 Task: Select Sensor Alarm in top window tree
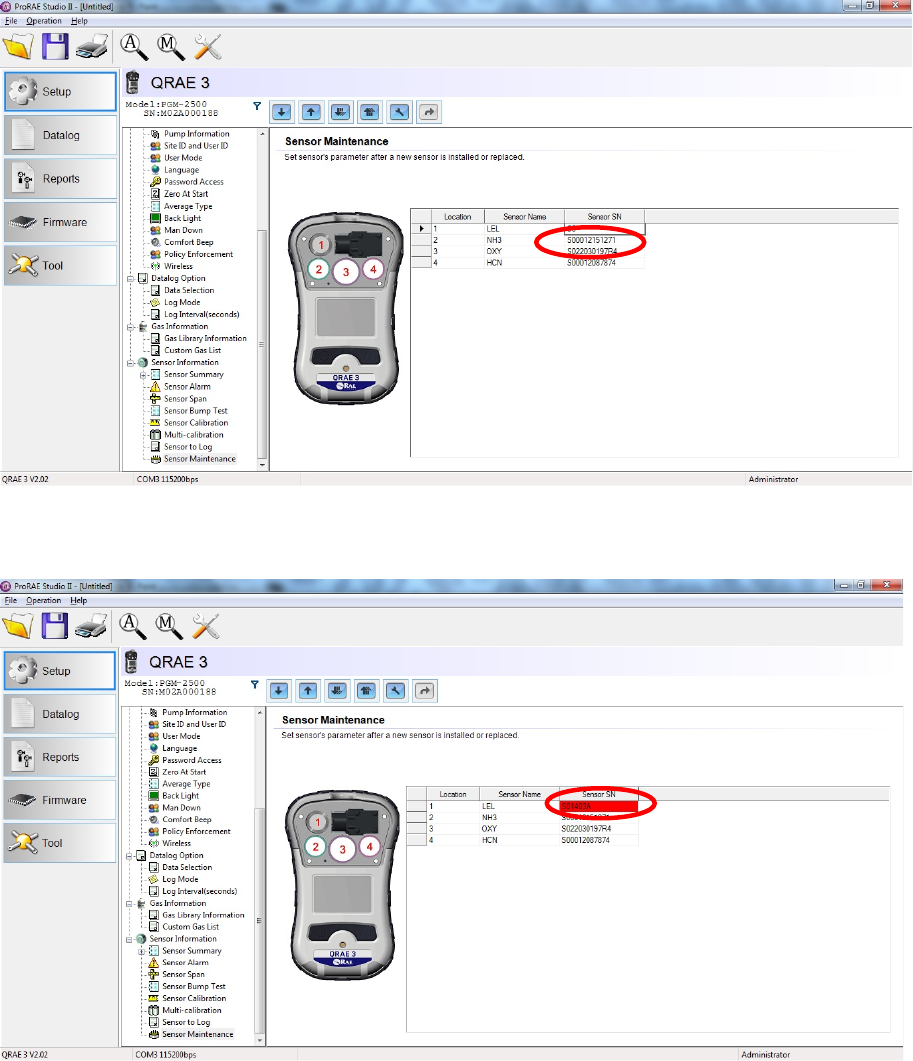(187, 387)
